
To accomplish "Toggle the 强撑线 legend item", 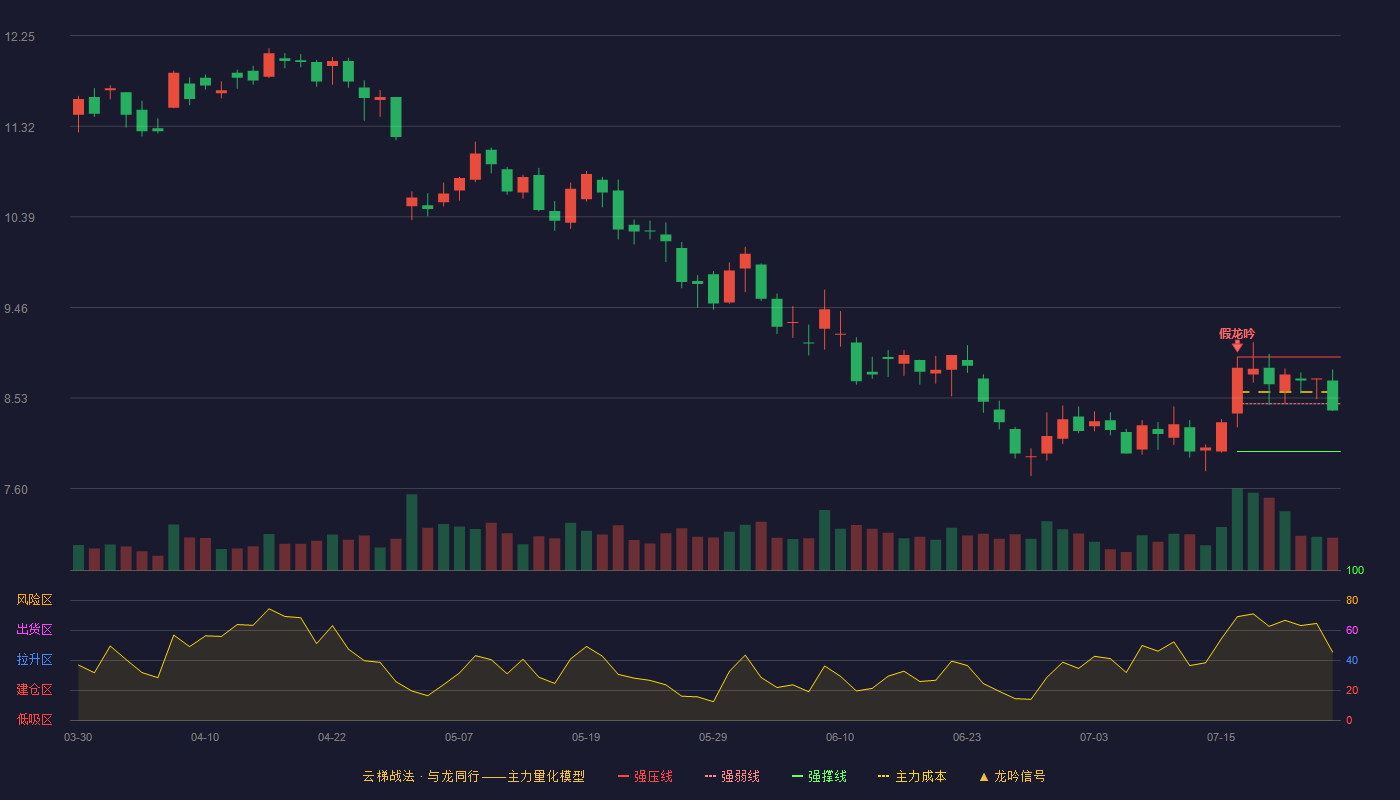I will pyautogui.click(x=819, y=776).
